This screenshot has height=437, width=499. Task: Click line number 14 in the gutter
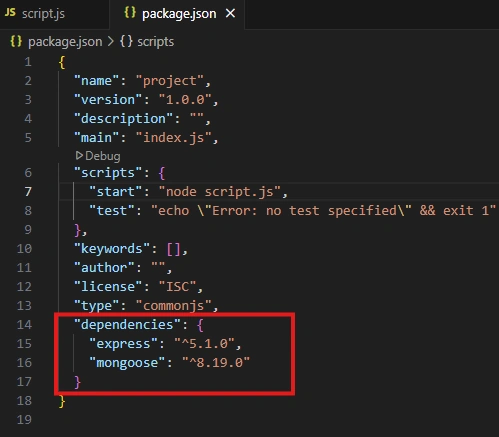click(24, 325)
